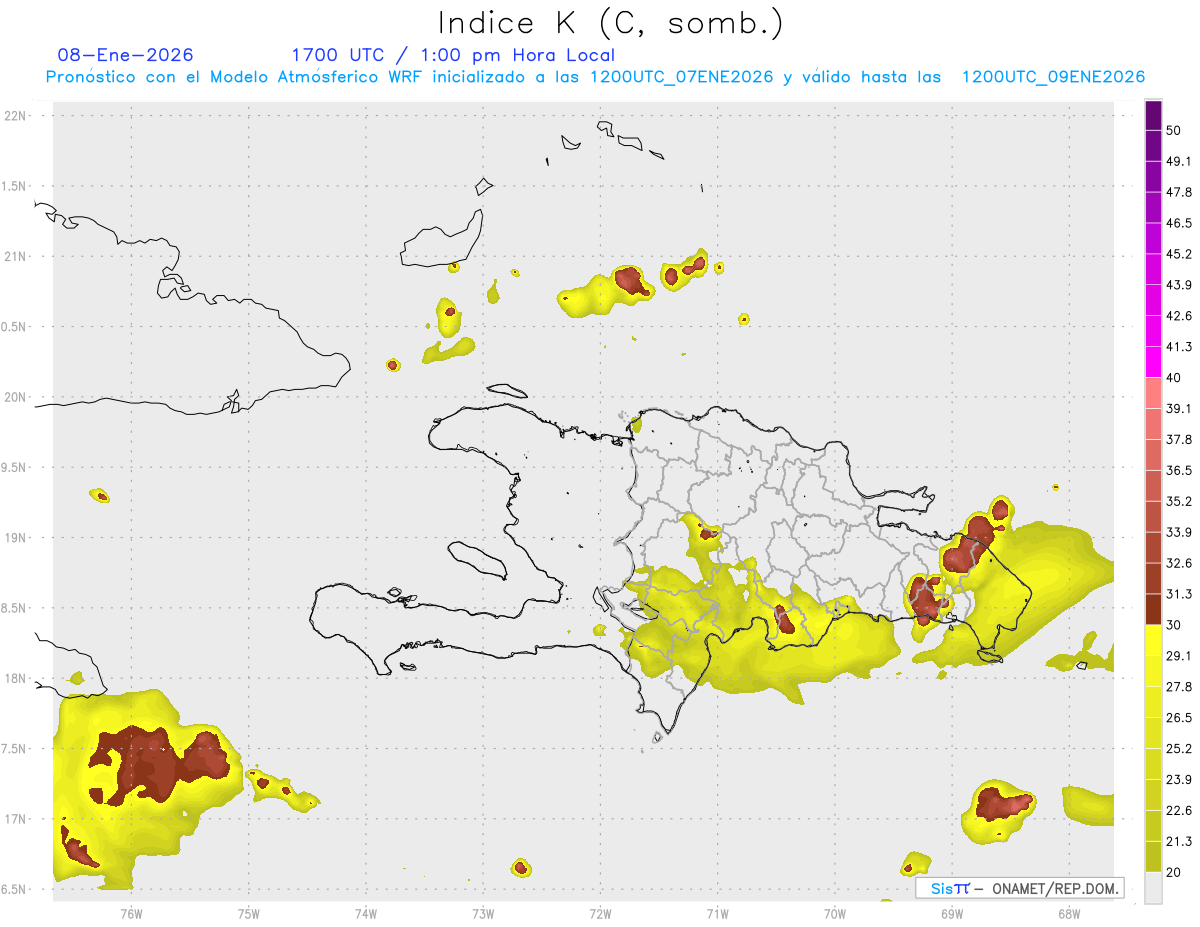Click the colorbar value "46.5"
The image size is (1200, 927).
1180,223
